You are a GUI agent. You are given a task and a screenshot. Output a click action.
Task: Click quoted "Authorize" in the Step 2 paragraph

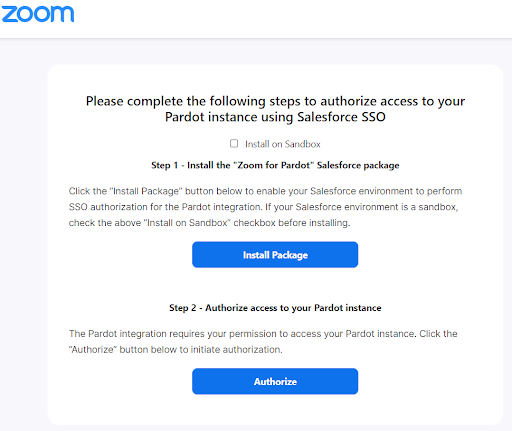[93, 349]
